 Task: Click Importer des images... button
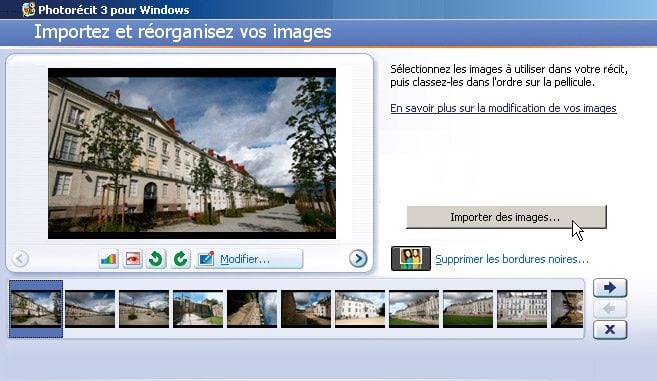(x=506, y=217)
